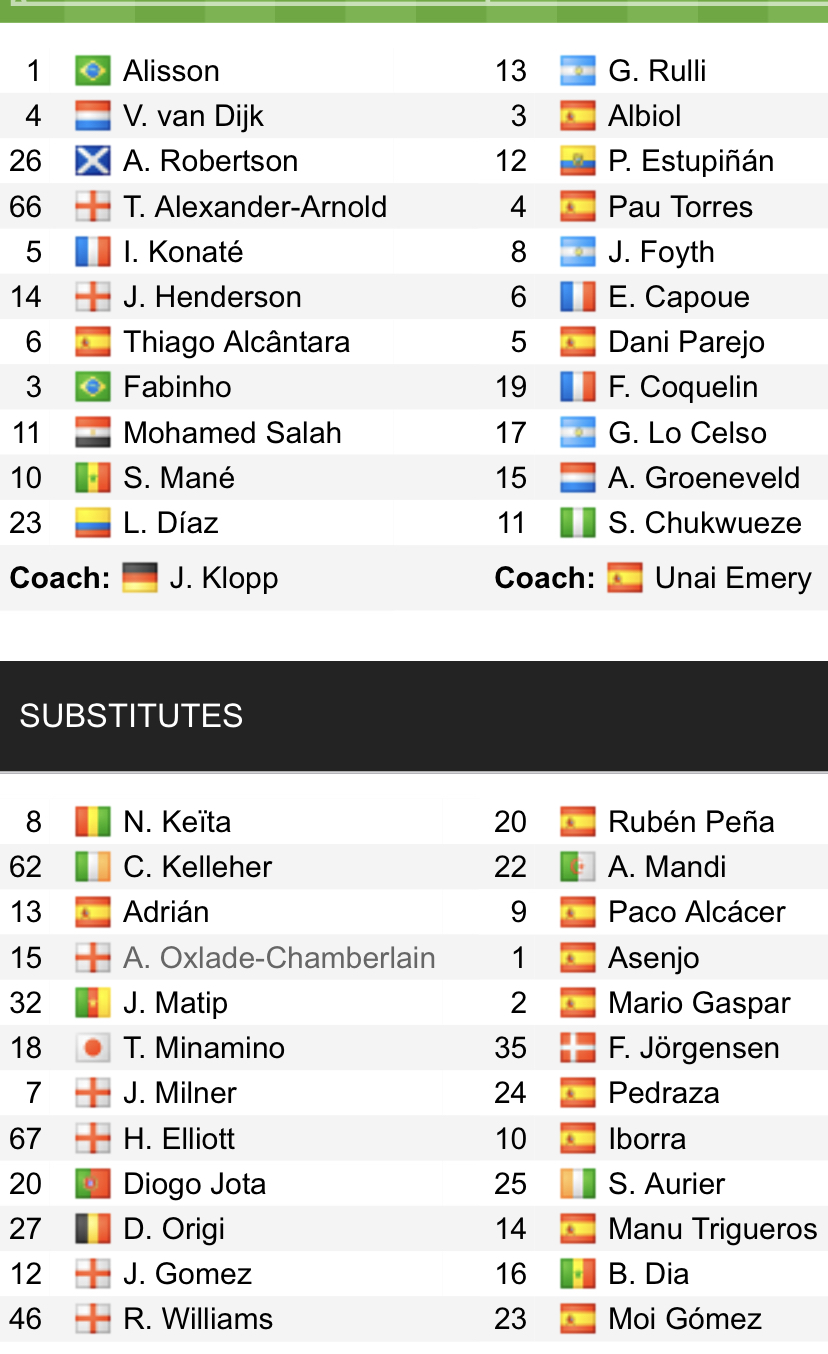Click the SUBSTITUTES section header
828x1354 pixels.
[131, 716]
